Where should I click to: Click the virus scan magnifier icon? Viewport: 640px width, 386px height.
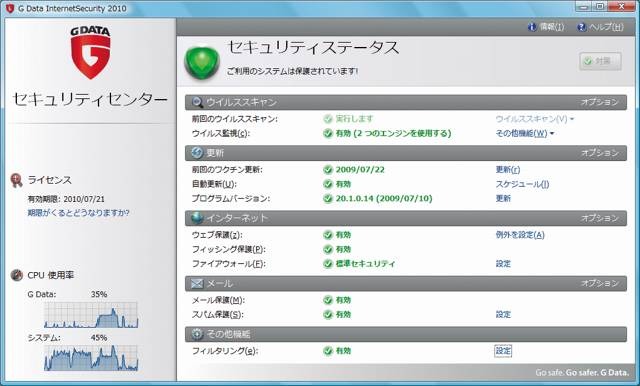click(x=198, y=102)
